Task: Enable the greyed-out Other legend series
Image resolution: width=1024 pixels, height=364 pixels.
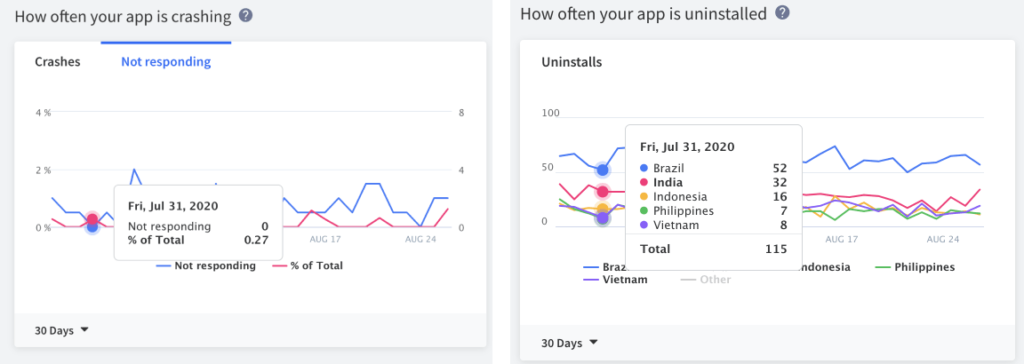Action: point(706,280)
